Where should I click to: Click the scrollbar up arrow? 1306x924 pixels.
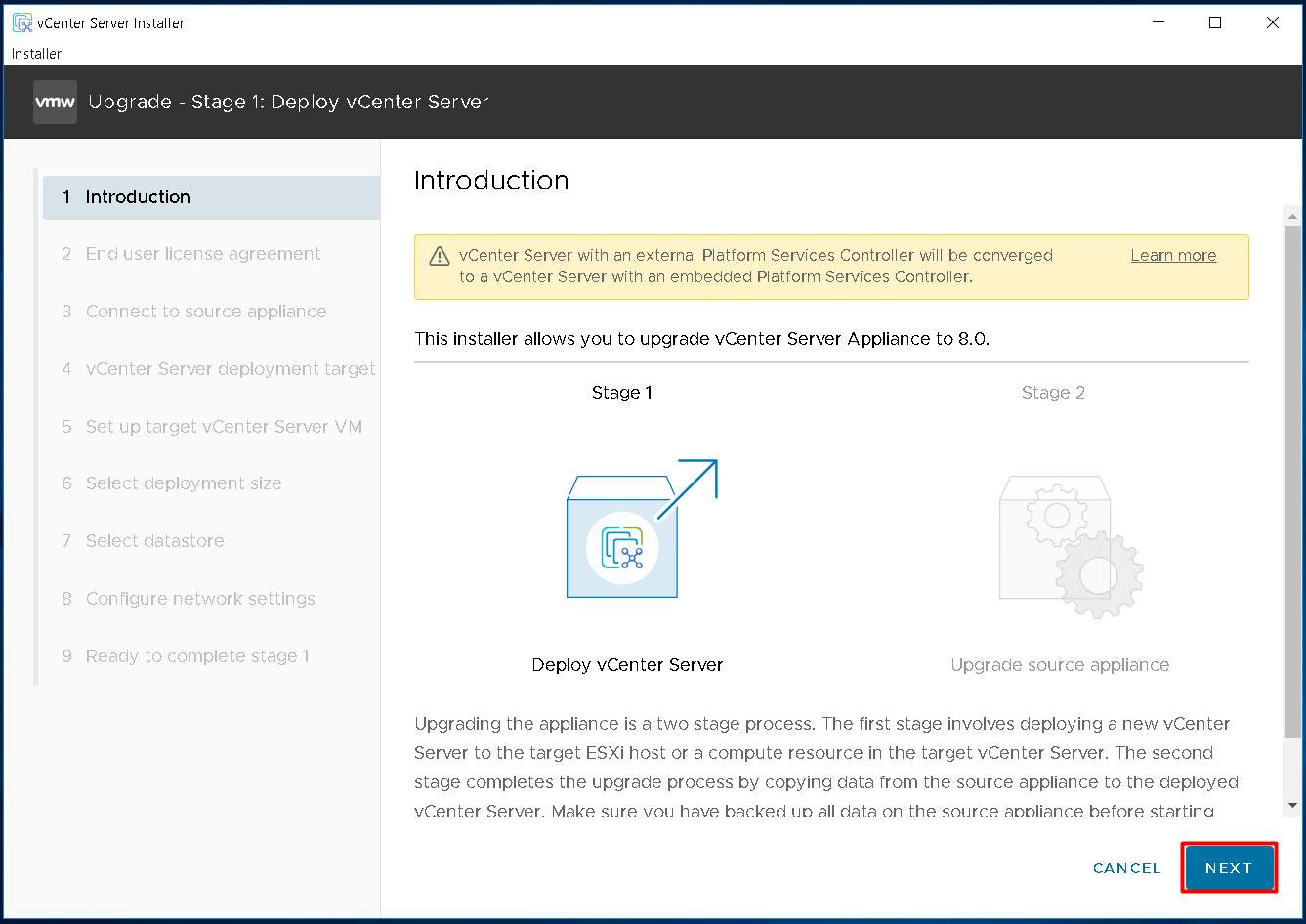[x=1293, y=217]
